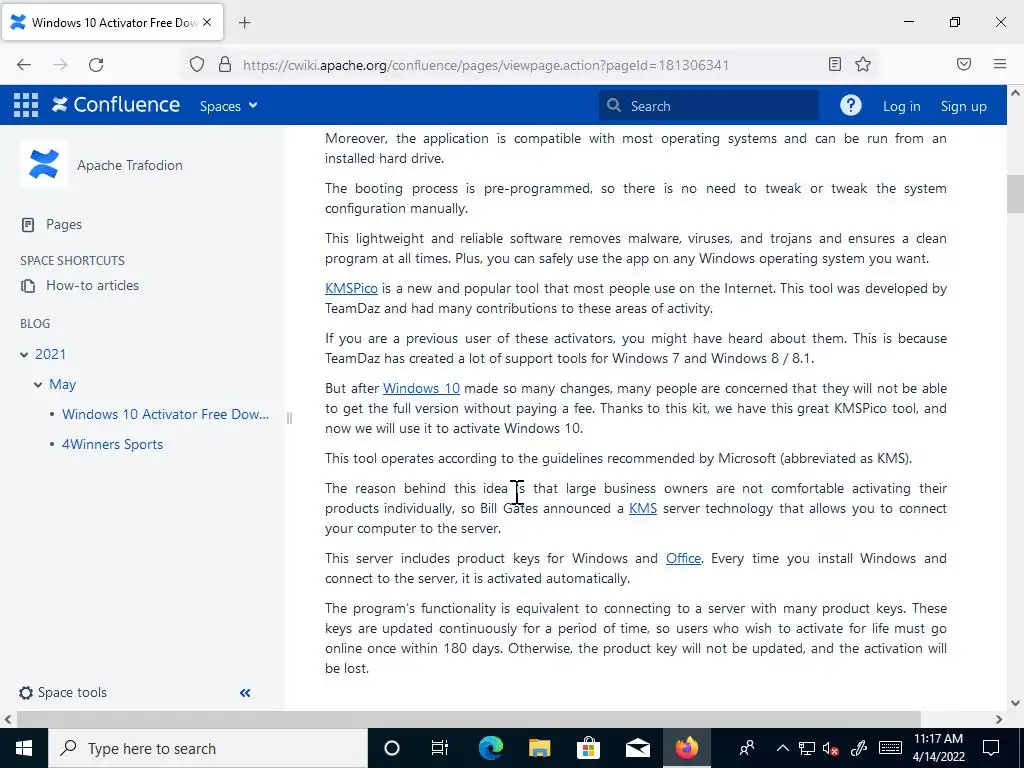1024x768 pixels.
Task: Open Microsoft Store from taskbar
Action: coord(588,748)
